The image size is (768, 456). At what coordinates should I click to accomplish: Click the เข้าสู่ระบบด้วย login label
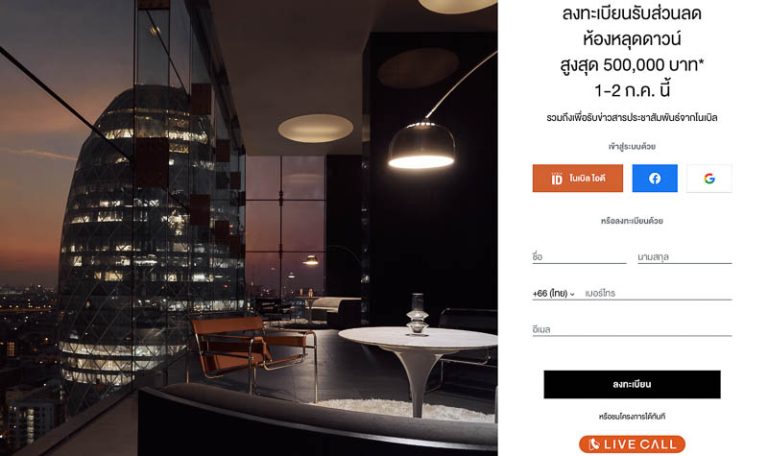632,146
